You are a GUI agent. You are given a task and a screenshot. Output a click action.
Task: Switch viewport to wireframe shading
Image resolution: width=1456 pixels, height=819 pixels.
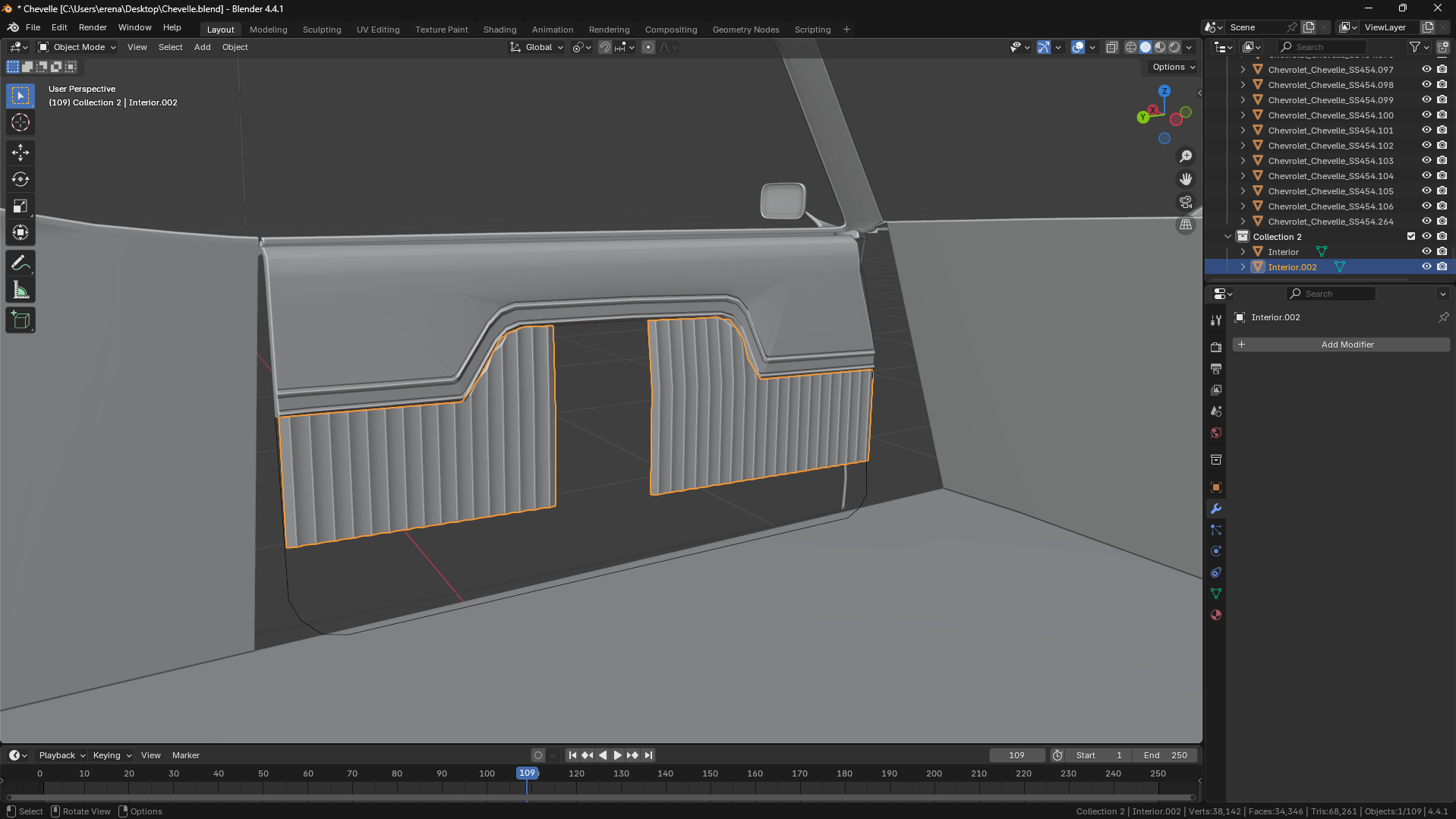coord(1131,47)
